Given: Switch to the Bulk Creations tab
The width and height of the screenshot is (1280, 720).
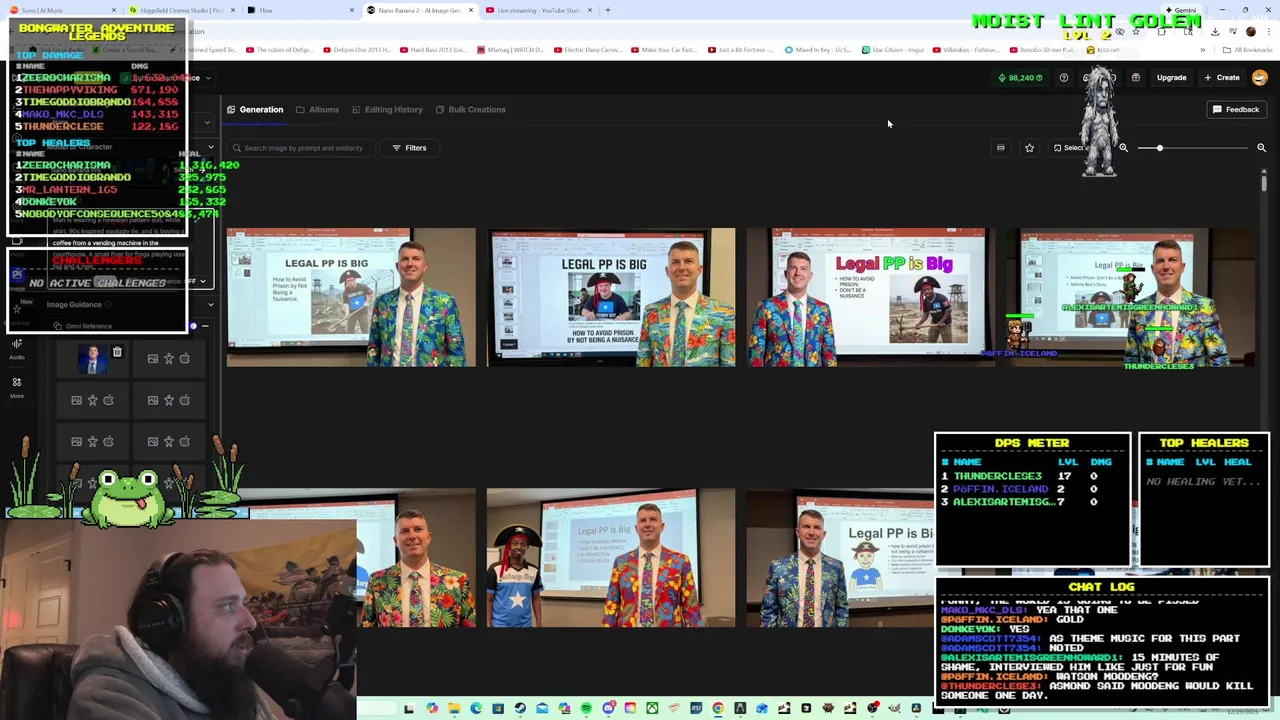Looking at the screenshot, I should (470, 109).
